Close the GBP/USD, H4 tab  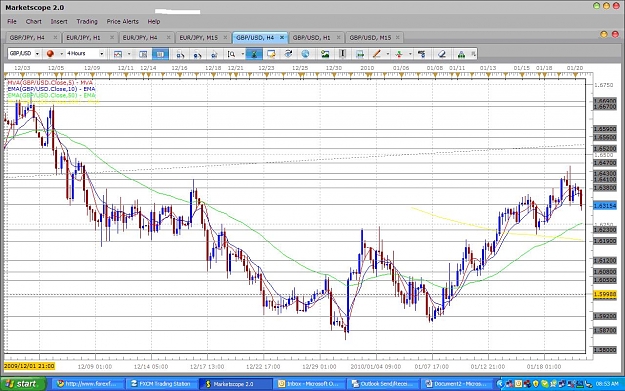[282, 37]
